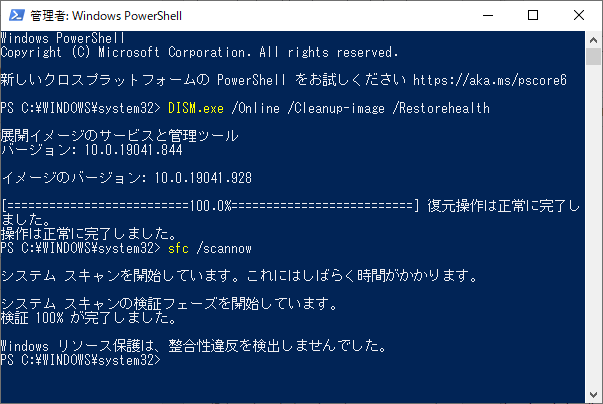
Task: Click the image version 10.0.19041.928
Action: [203, 178]
